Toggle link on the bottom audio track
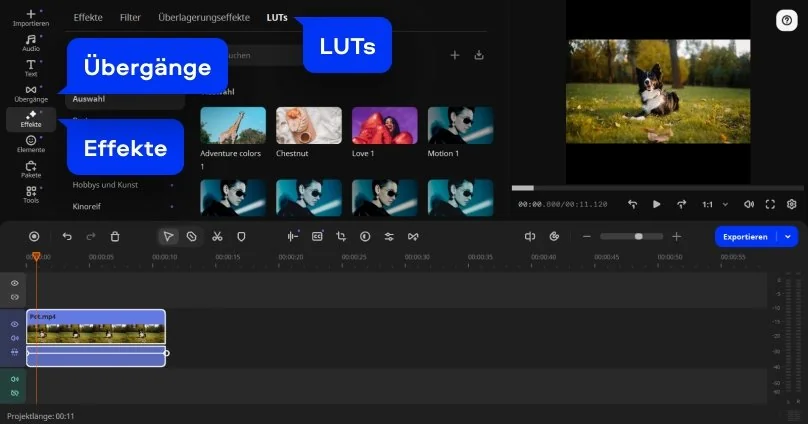This screenshot has width=808, height=424. (14, 393)
